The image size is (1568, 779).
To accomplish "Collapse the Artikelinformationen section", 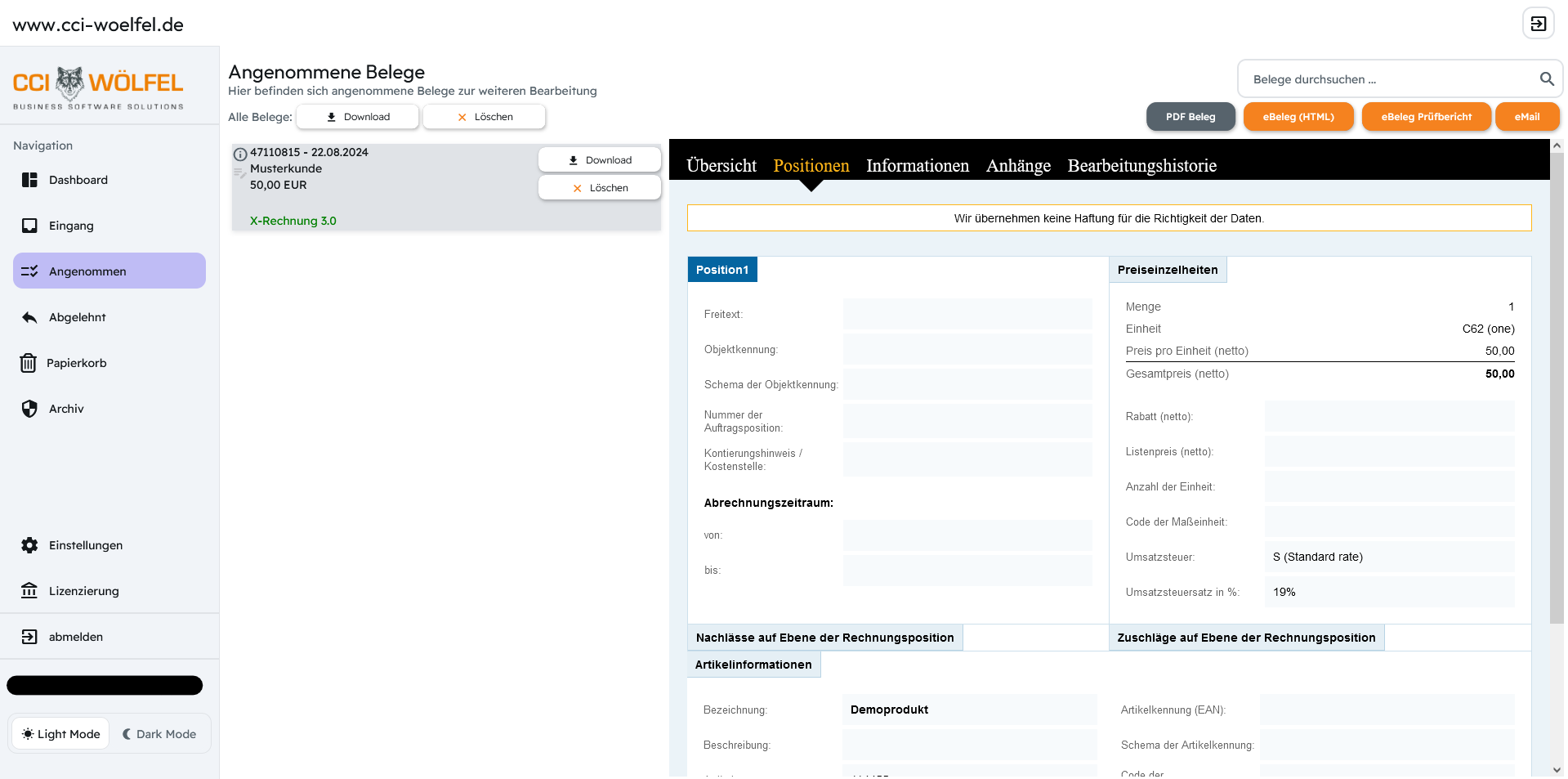I will pyautogui.click(x=753, y=665).
